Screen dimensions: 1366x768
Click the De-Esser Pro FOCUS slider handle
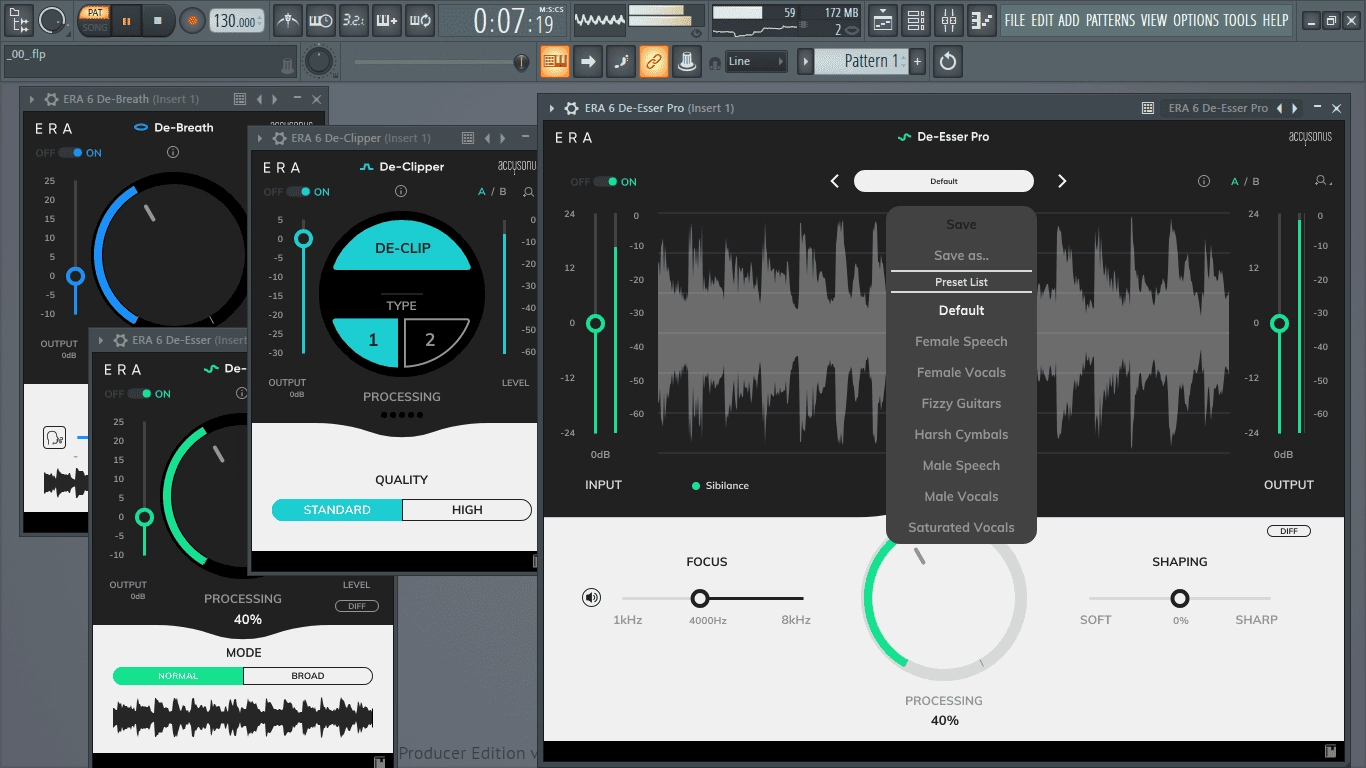pos(700,598)
